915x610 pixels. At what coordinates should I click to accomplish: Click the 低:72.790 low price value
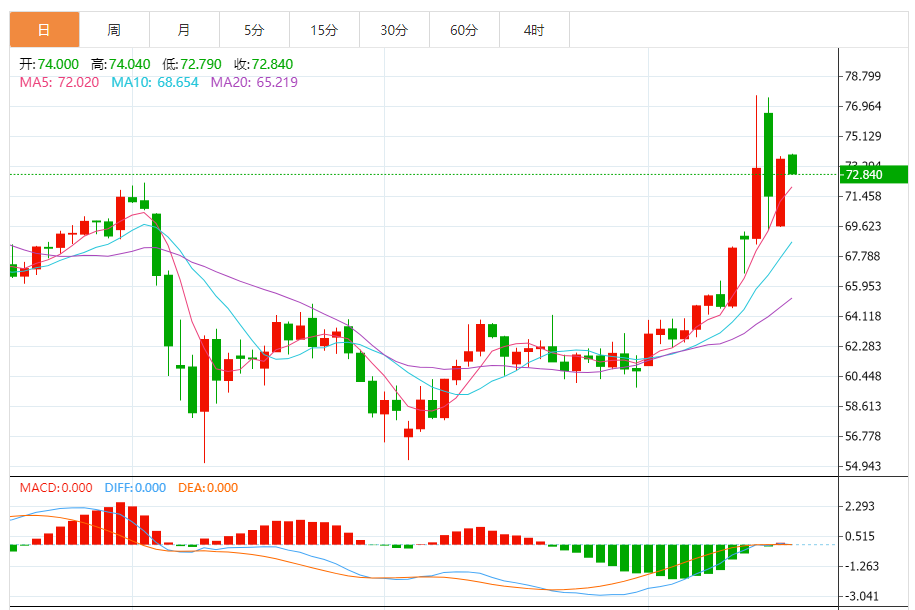pyautogui.click(x=192, y=64)
